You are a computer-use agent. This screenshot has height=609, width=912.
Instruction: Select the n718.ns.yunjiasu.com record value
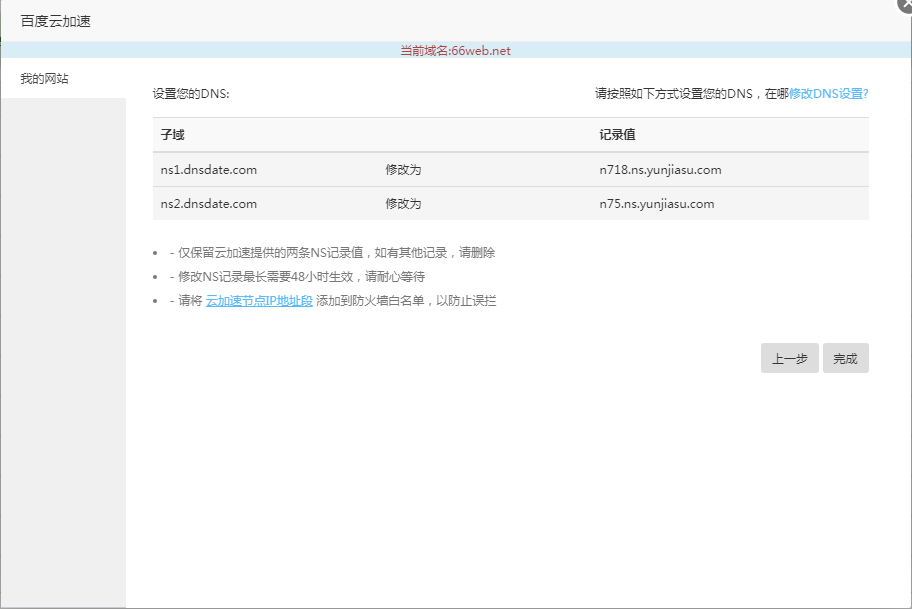click(660, 170)
